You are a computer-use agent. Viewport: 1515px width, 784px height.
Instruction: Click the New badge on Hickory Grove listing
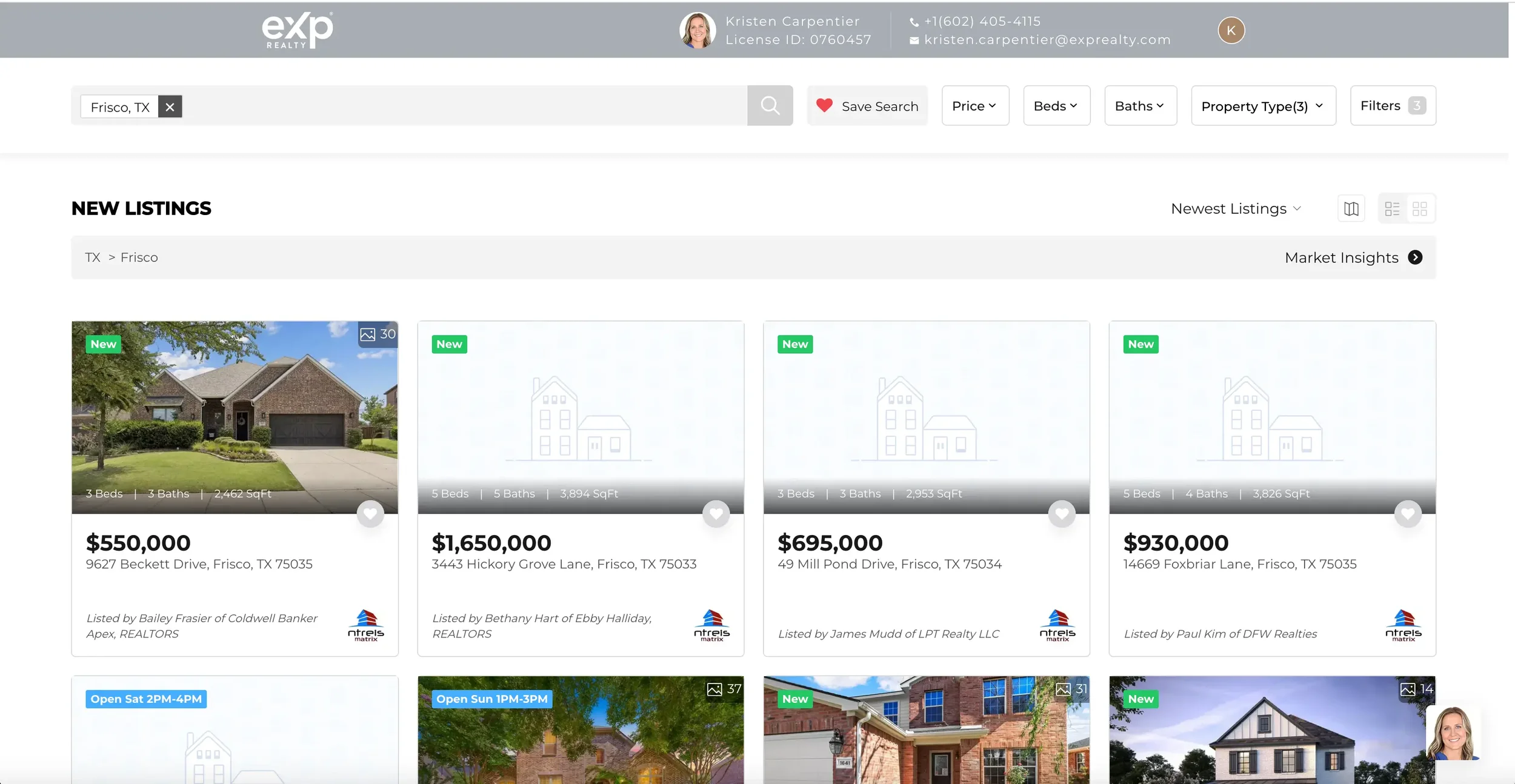coord(449,344)
